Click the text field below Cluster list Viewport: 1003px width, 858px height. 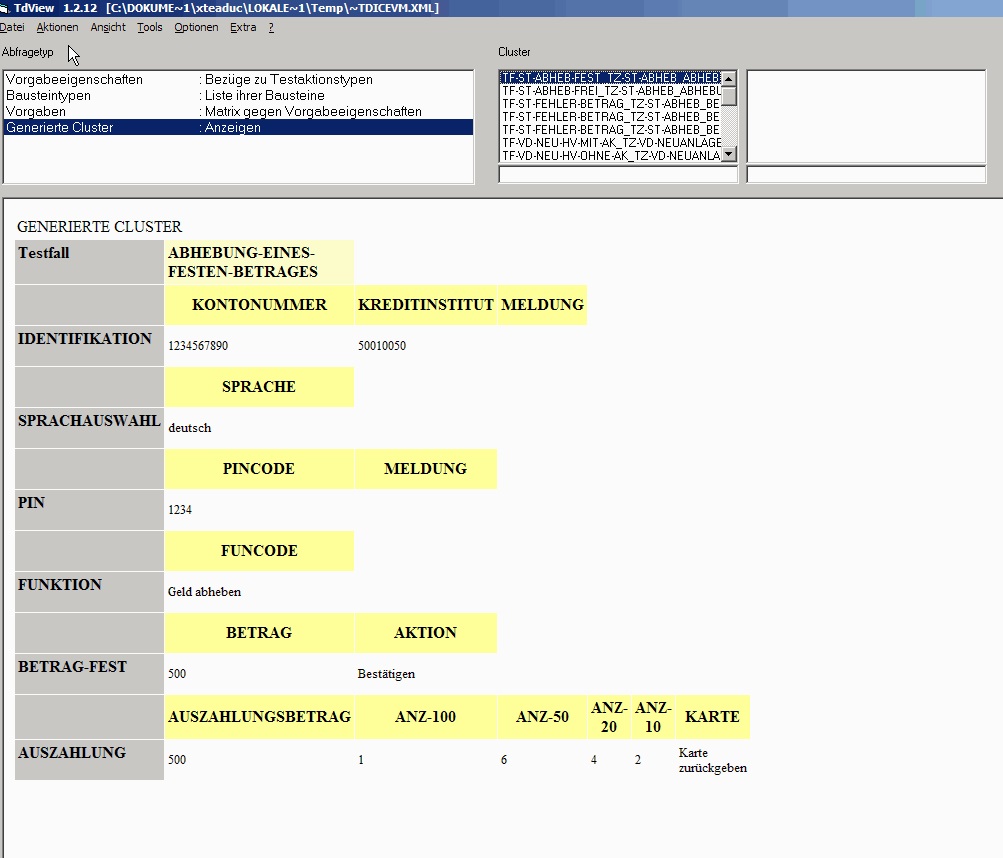(618, 175)
